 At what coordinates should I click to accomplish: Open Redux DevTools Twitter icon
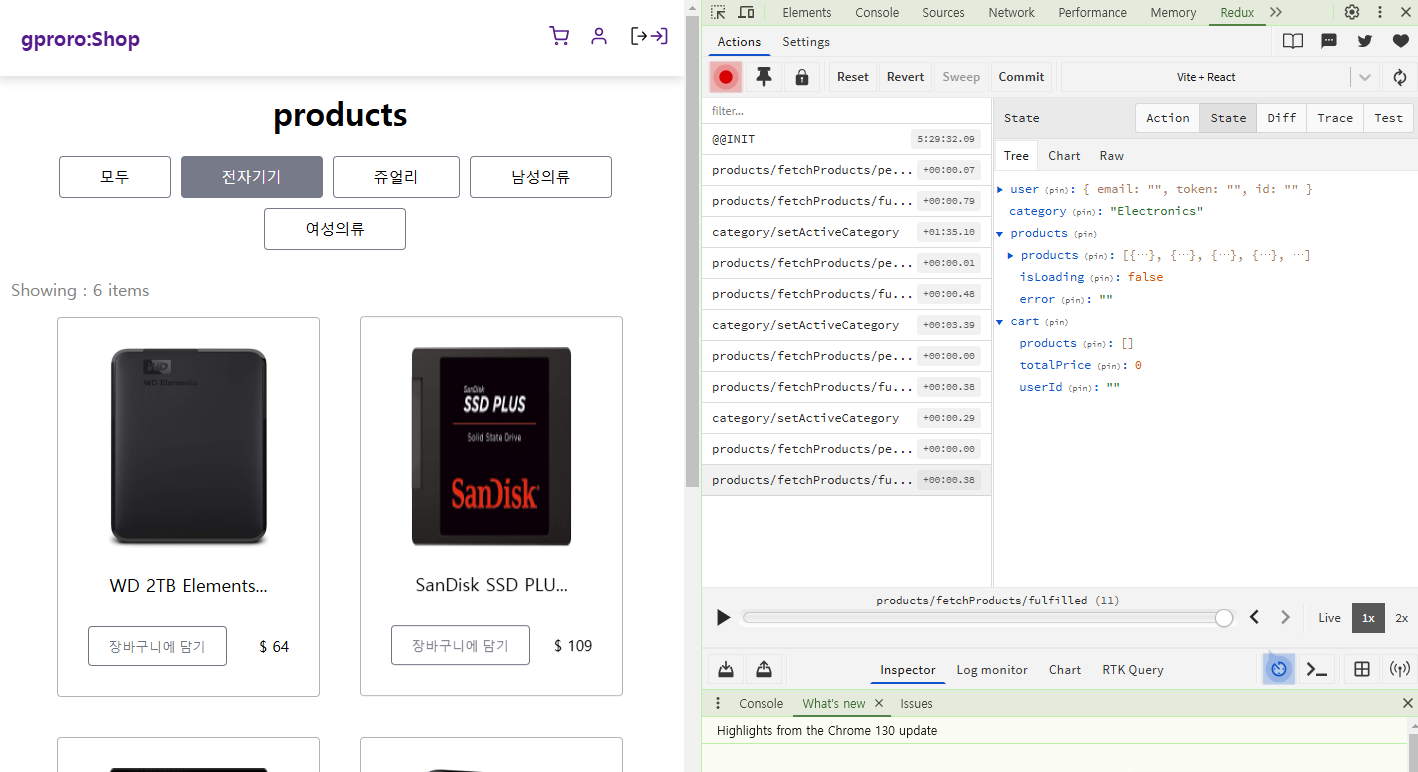point(1365,41)
